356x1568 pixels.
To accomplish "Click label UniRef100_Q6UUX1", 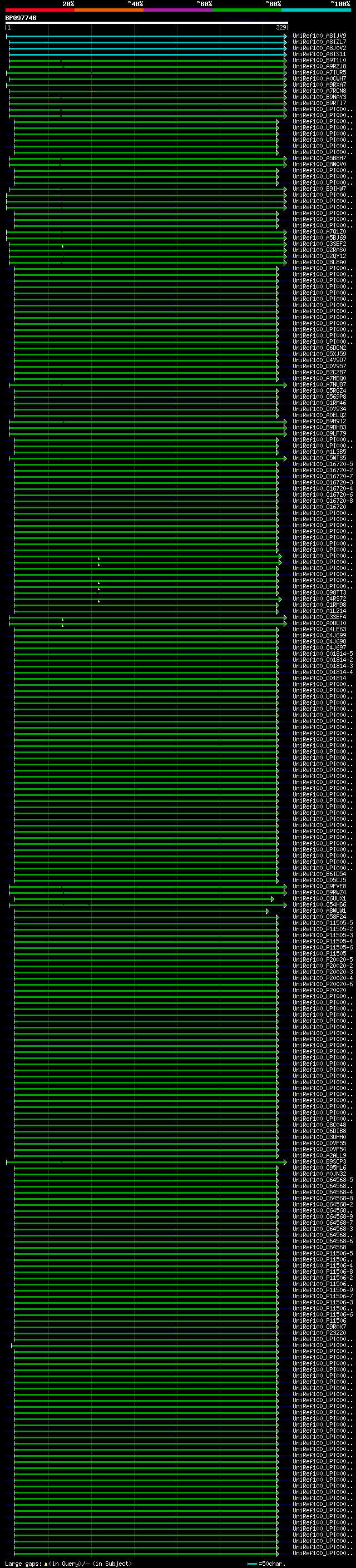I will pyautogui.click(x=319, y=898).
